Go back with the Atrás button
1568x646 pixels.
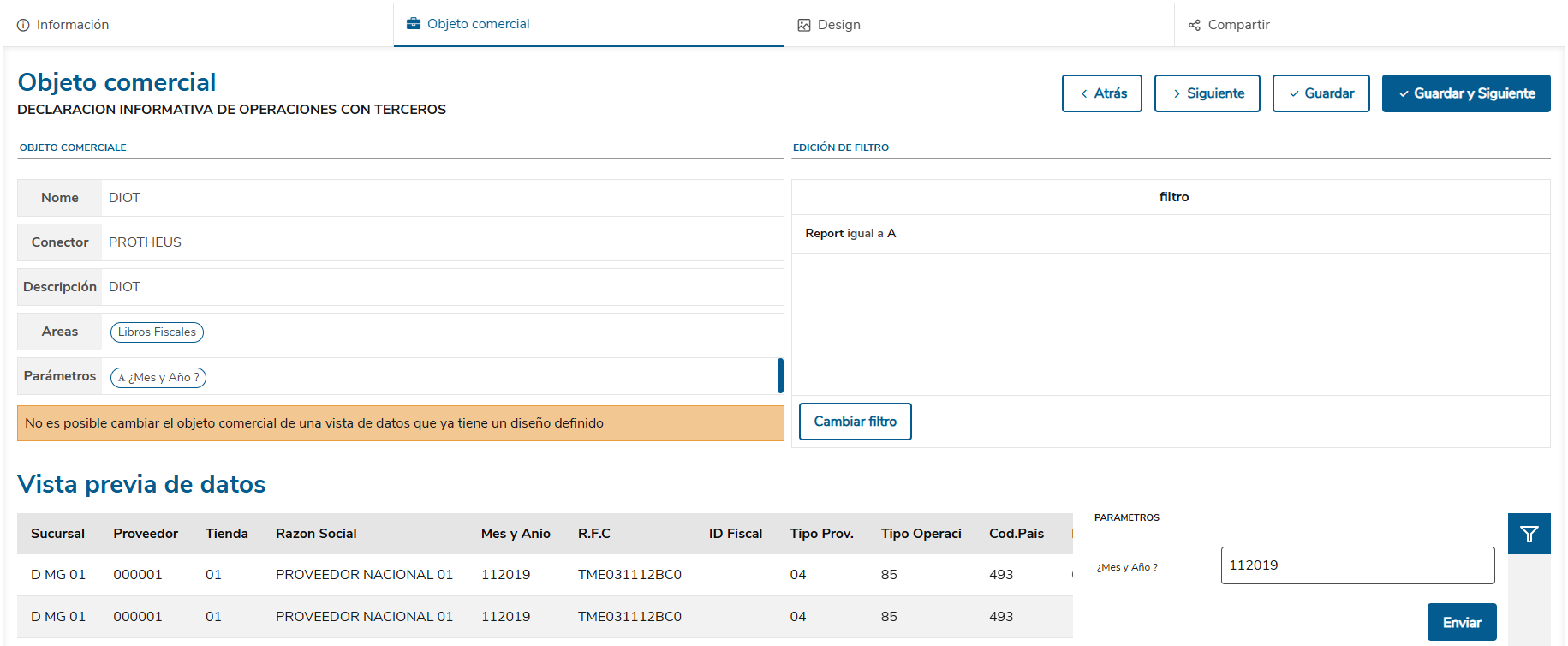[x=1101, y=93]
